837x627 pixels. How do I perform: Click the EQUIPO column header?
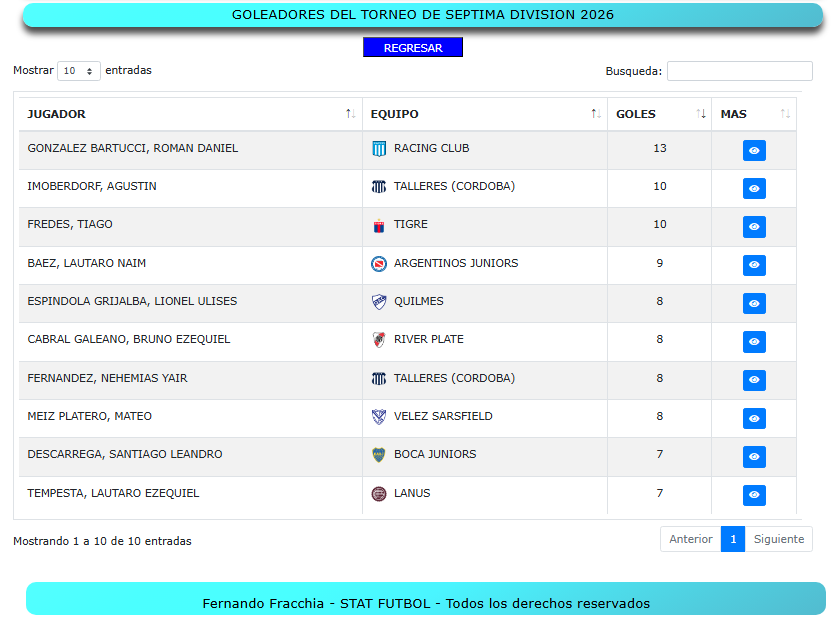(x=485, y=114)
